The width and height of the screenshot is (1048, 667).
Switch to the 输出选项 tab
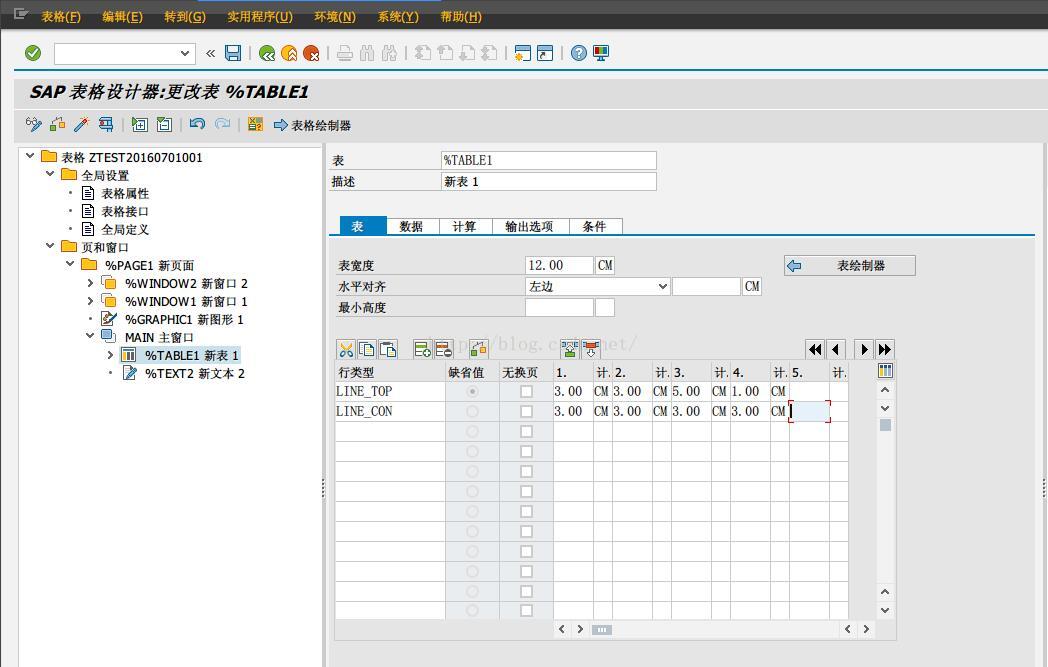pyautogui.click(x=529, y=227)
